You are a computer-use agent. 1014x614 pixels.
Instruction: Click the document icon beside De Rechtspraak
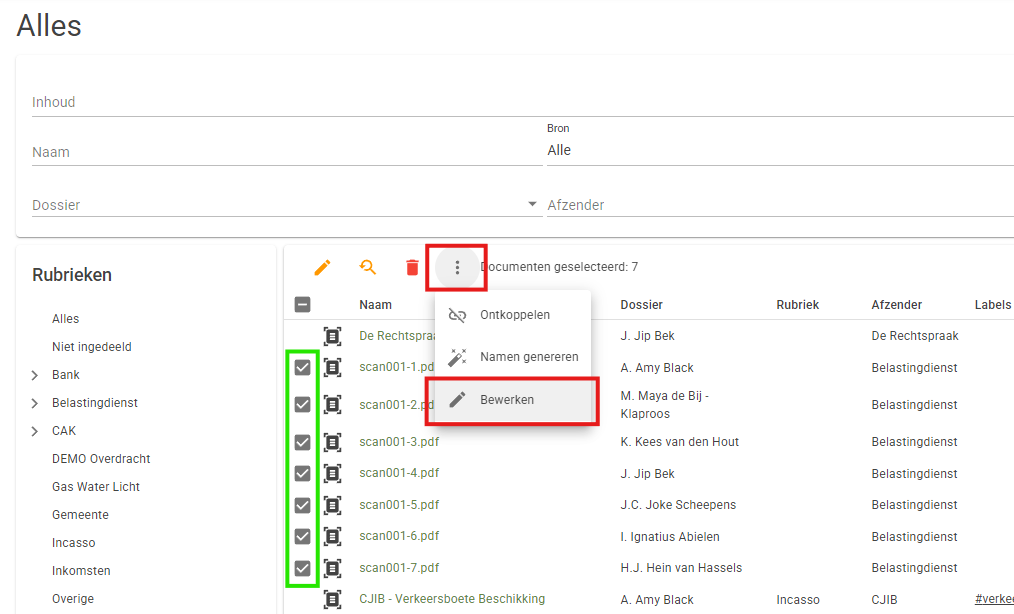point(333,336)
